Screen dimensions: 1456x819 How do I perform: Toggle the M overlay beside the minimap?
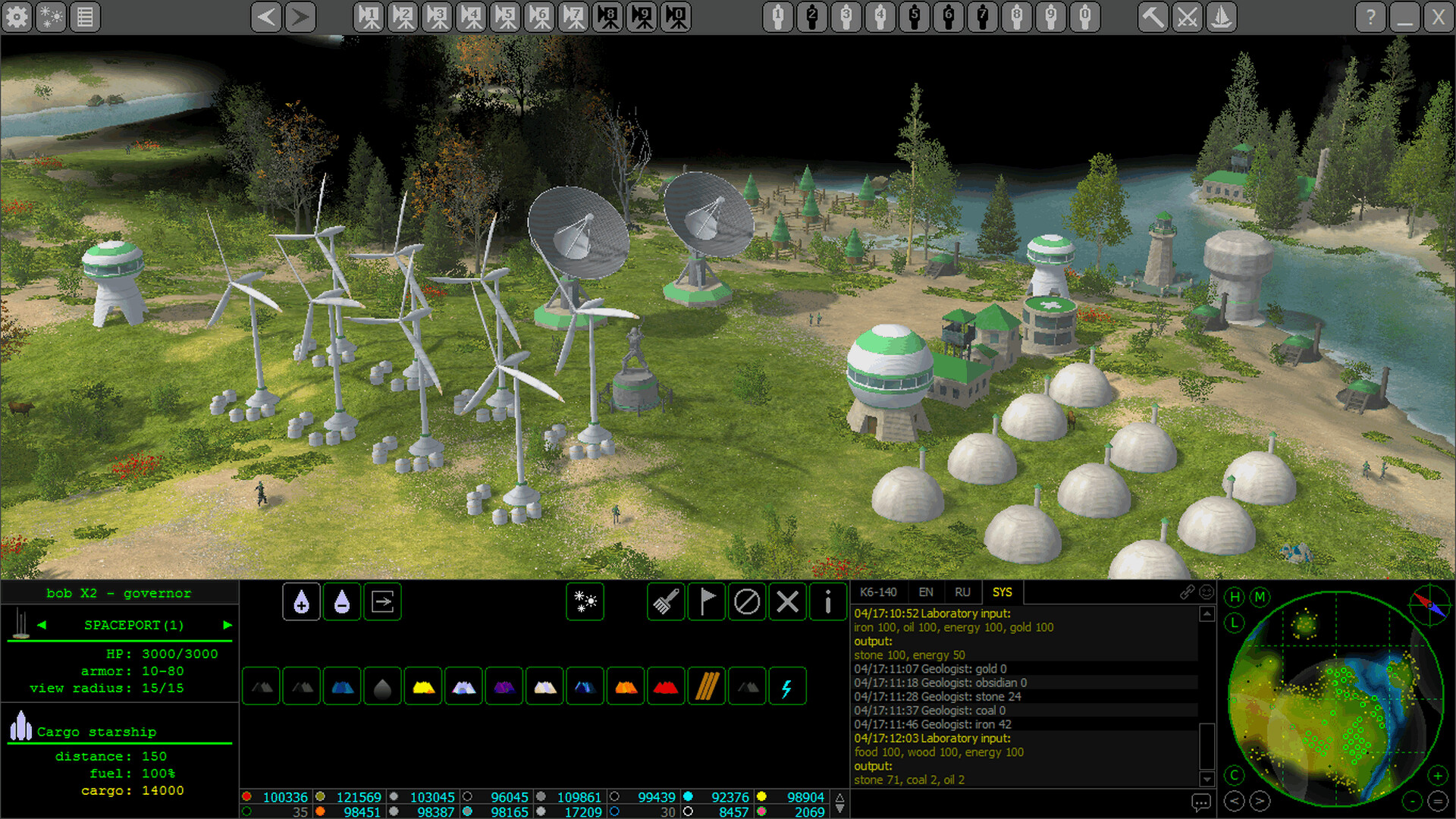1260,598
